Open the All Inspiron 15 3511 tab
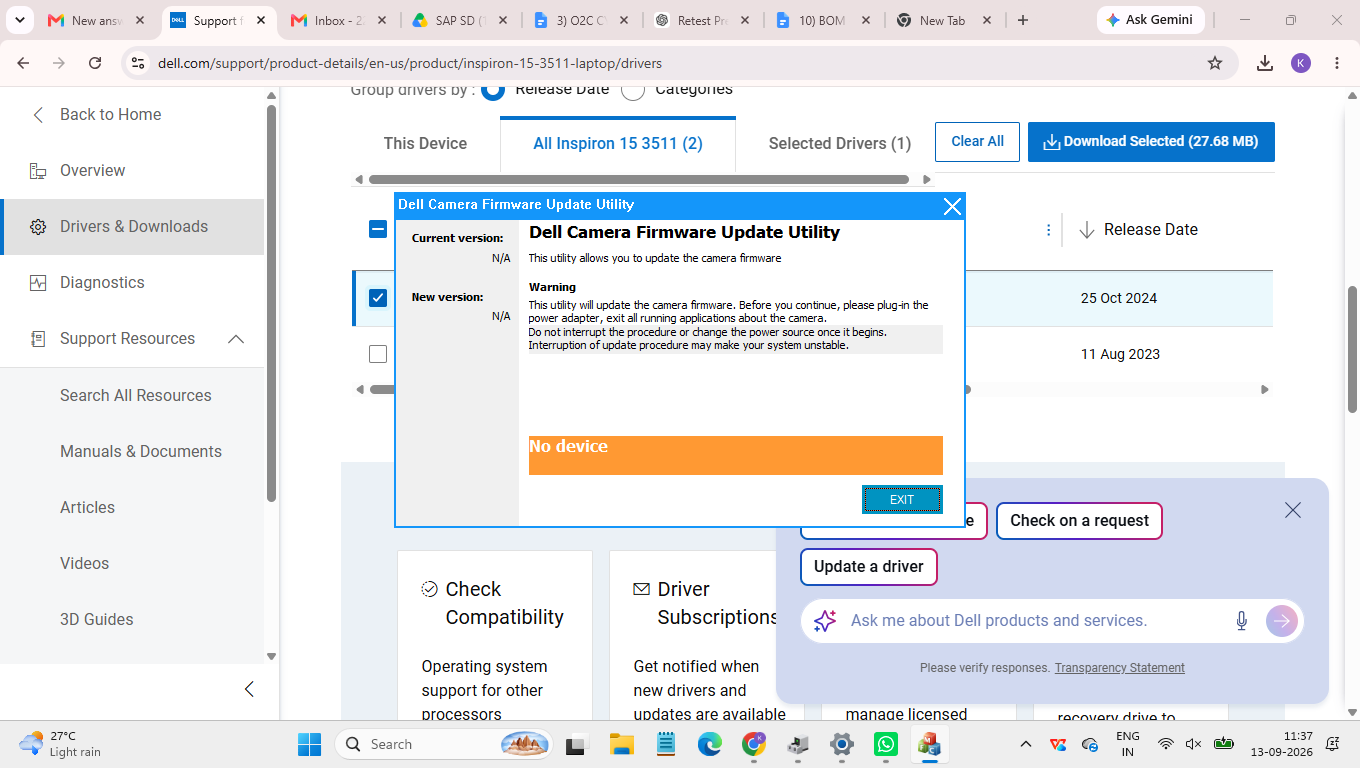Screen dimensions: 1360x768 pos(618,143)
